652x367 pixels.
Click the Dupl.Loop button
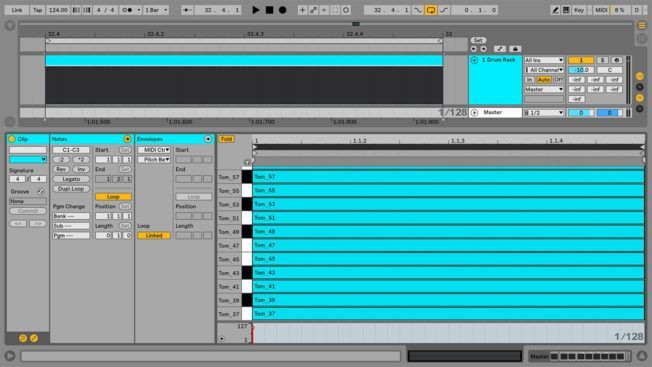(x=71, y=189)
